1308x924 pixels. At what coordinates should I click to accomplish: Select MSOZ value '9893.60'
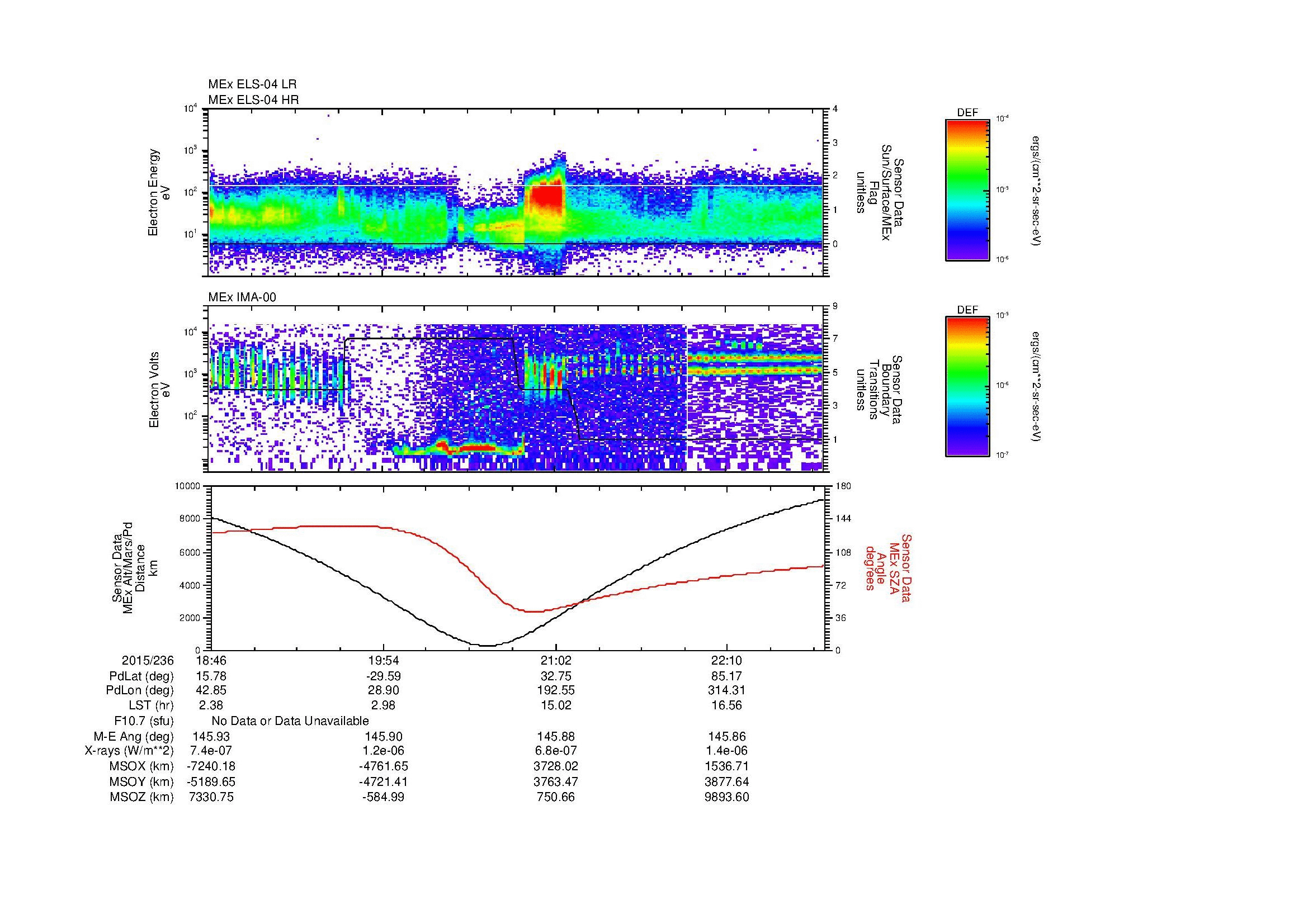(727, 797)
